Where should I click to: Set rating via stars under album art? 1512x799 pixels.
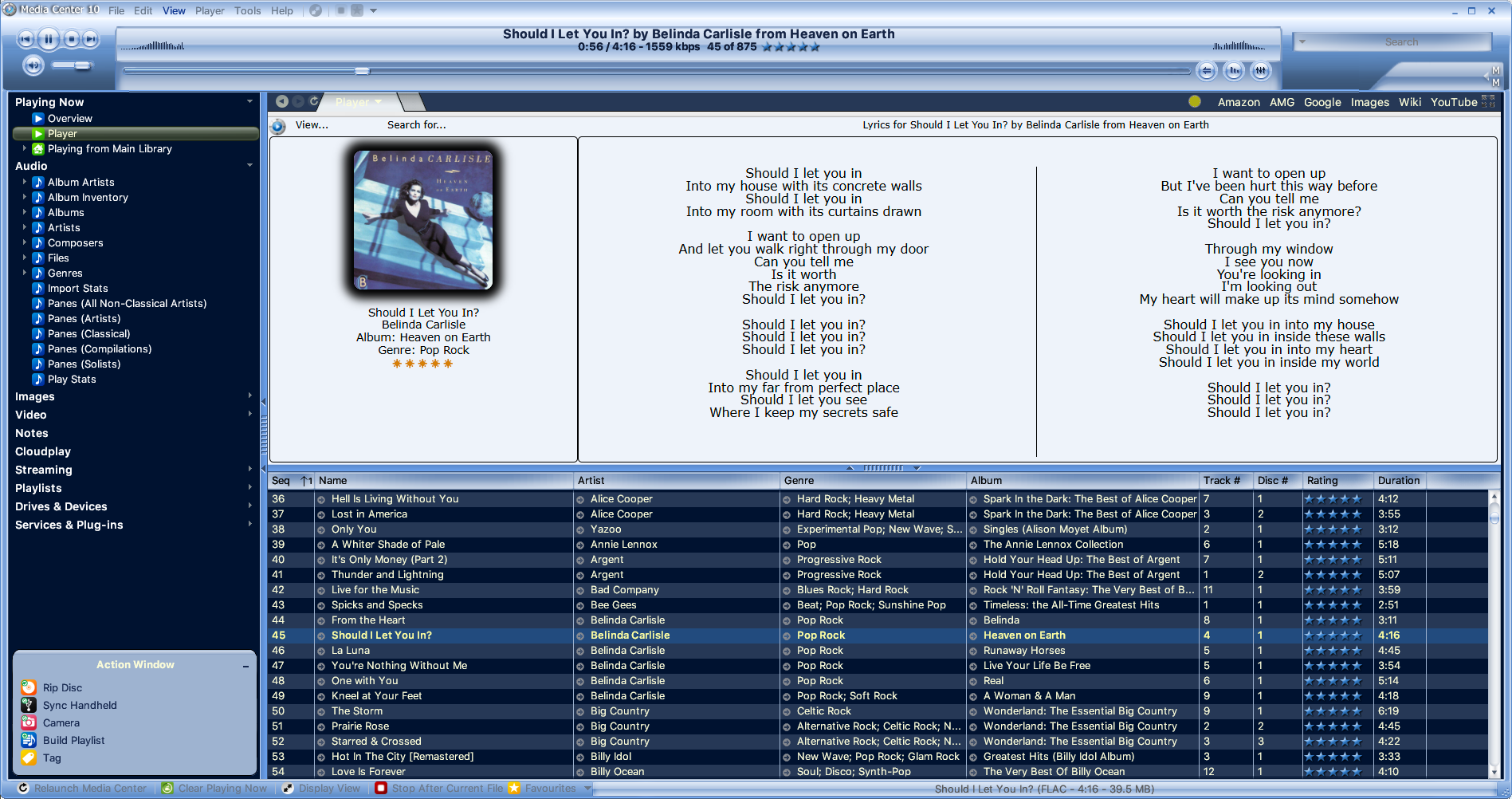click(x=422, y=364)
